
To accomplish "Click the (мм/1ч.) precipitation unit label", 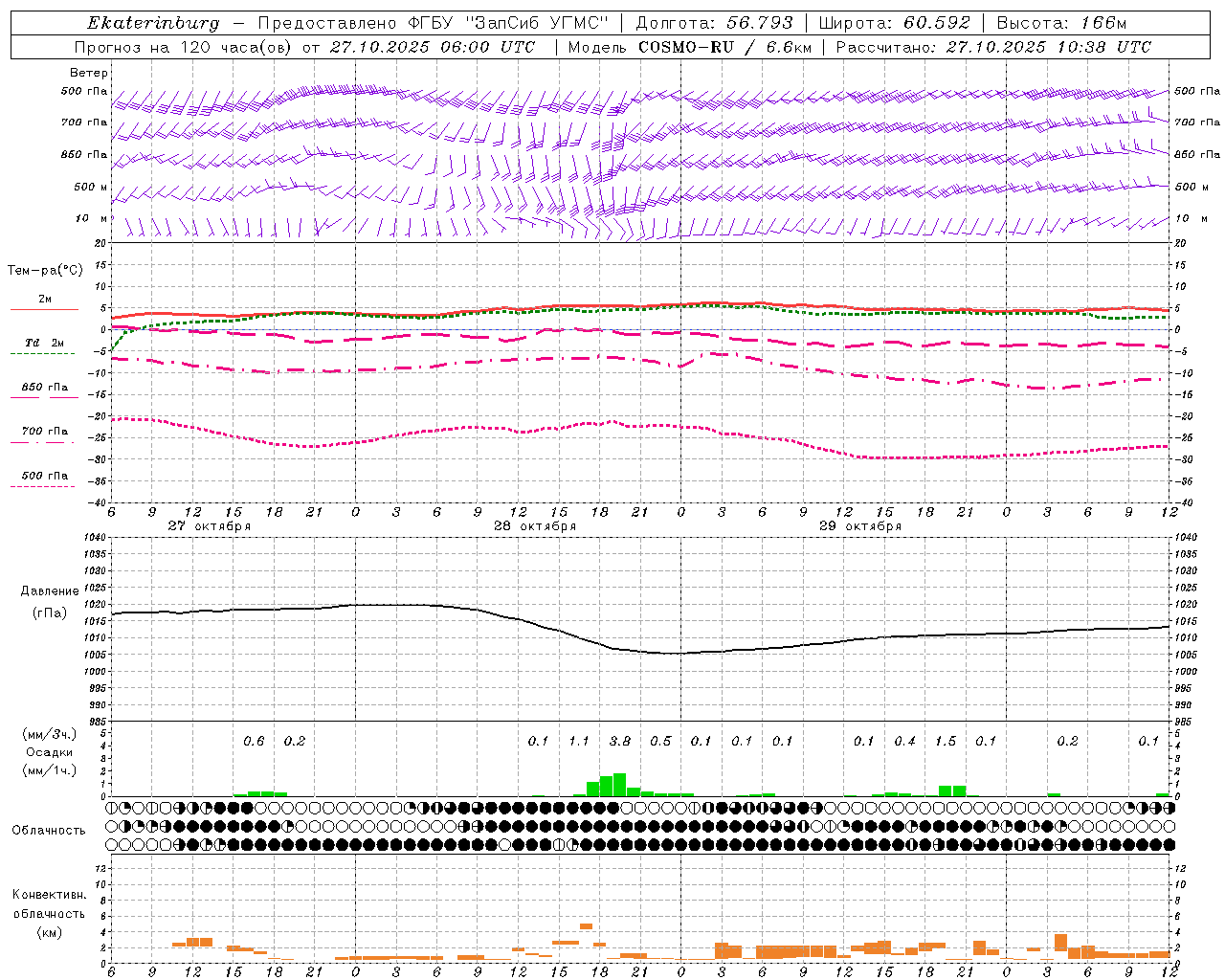I will coord(48,770).
